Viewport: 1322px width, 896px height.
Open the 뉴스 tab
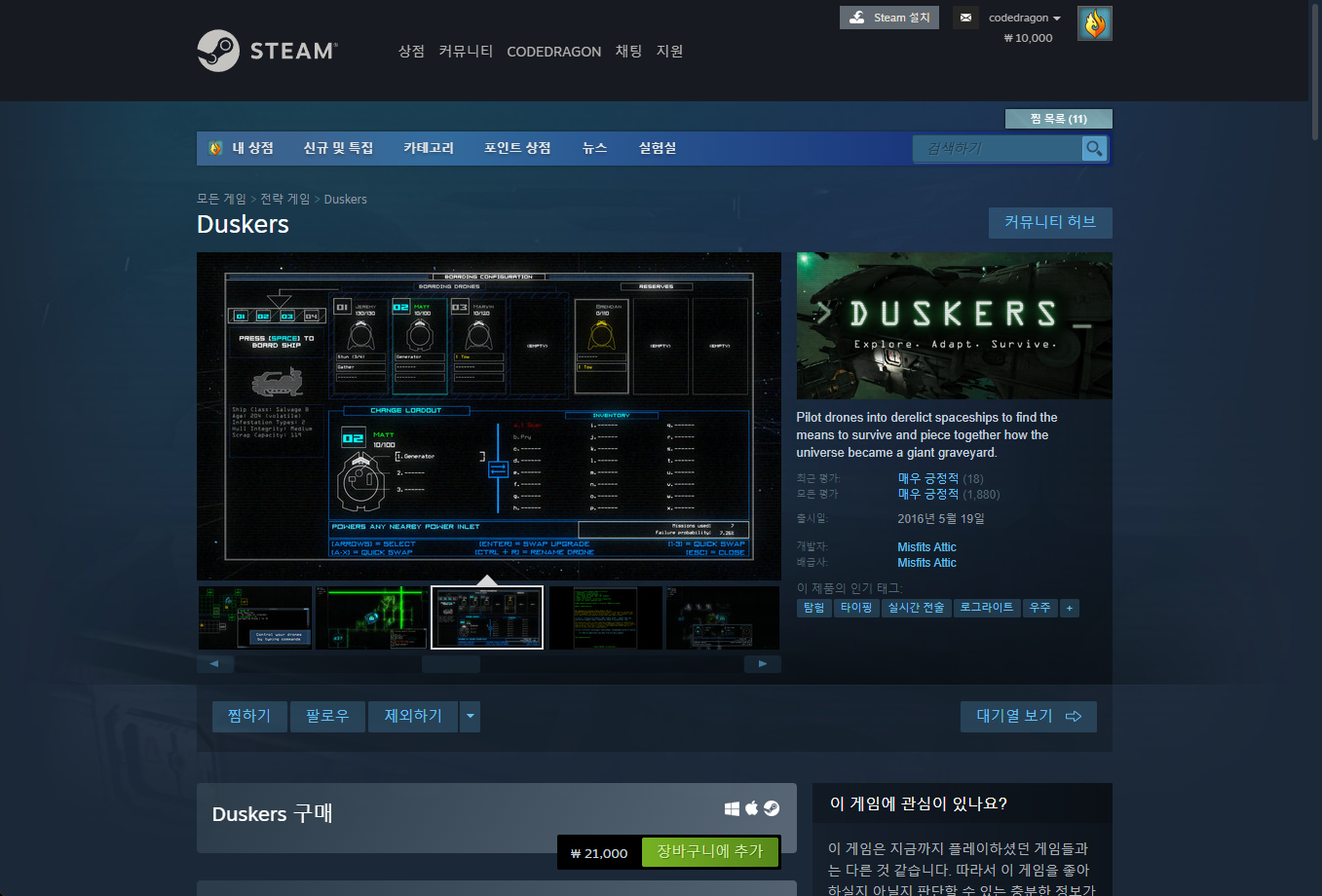coord(594,148)
